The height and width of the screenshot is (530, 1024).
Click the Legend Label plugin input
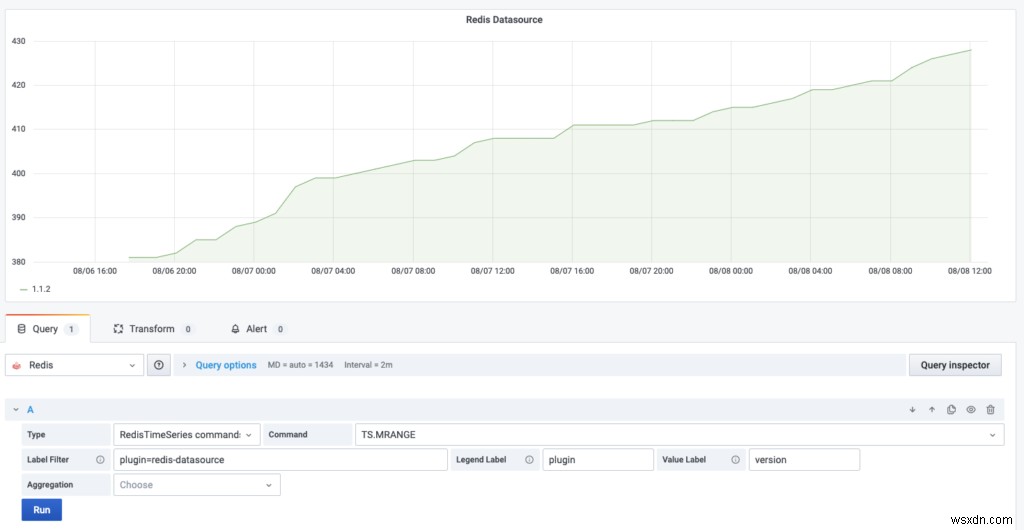coord(598,460)
